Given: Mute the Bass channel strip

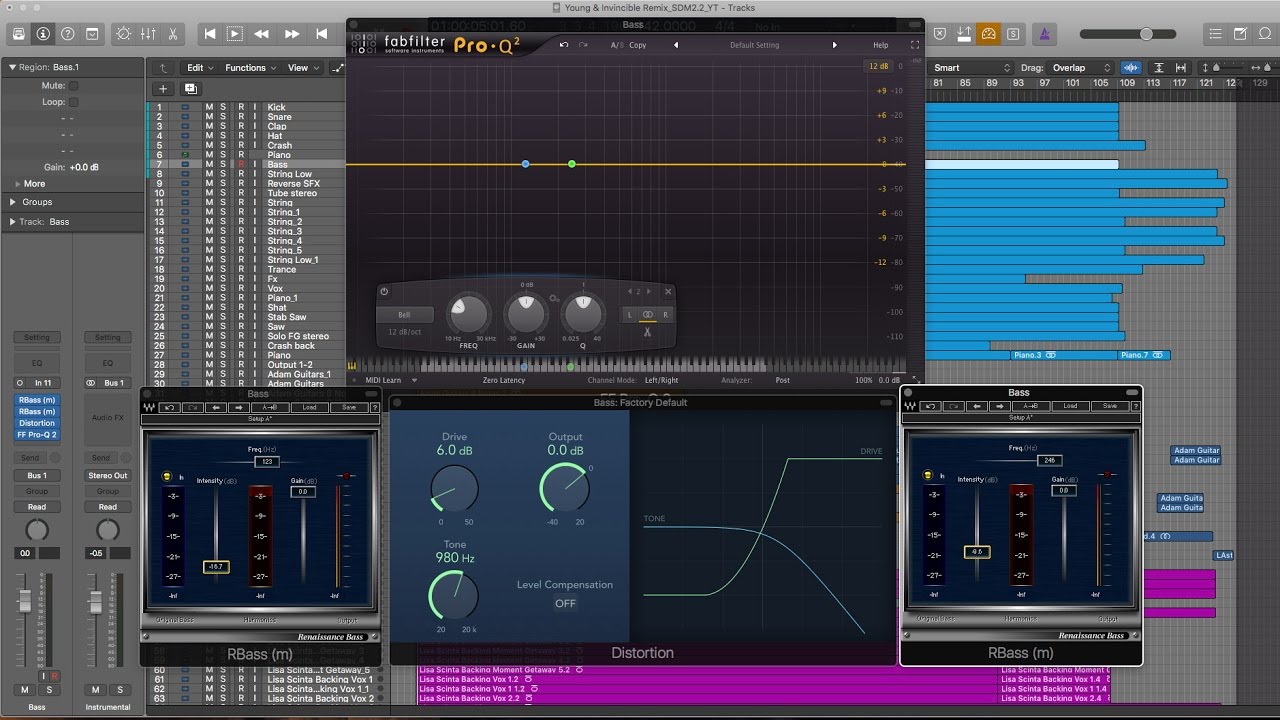Looking at the screenshot, I should coord(23,690).
